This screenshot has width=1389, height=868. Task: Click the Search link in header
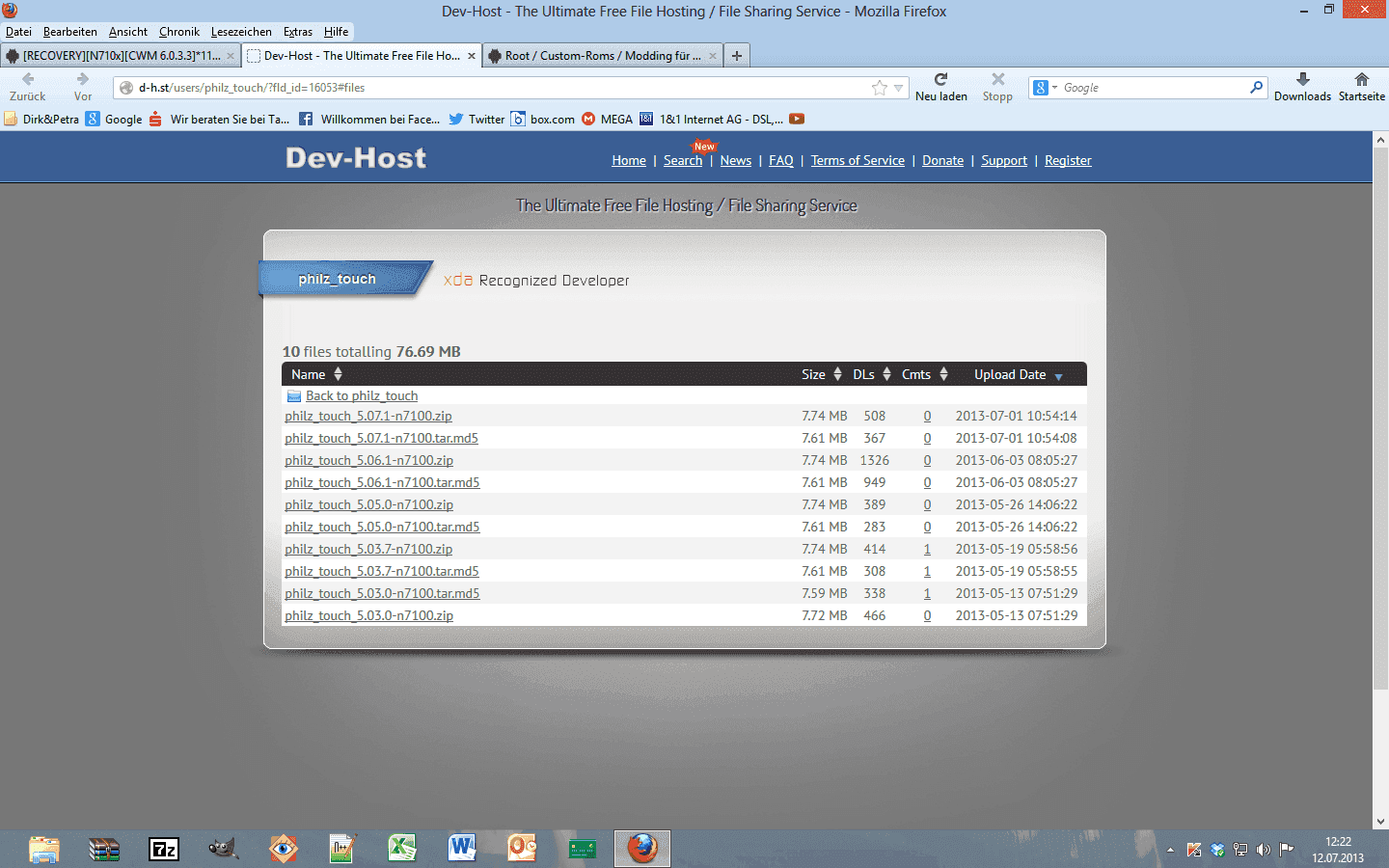[x=683, y=161]
